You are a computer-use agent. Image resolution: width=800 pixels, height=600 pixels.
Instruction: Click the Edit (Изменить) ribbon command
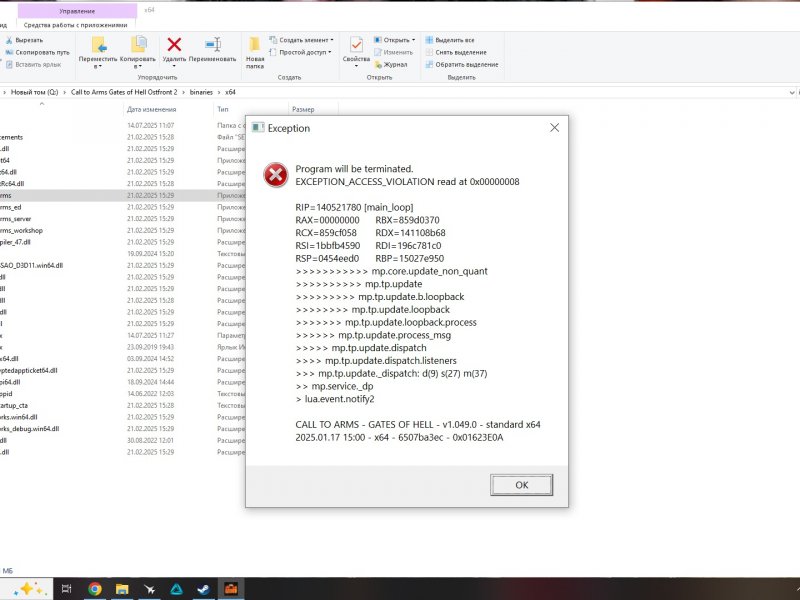(x=393, y=52)
